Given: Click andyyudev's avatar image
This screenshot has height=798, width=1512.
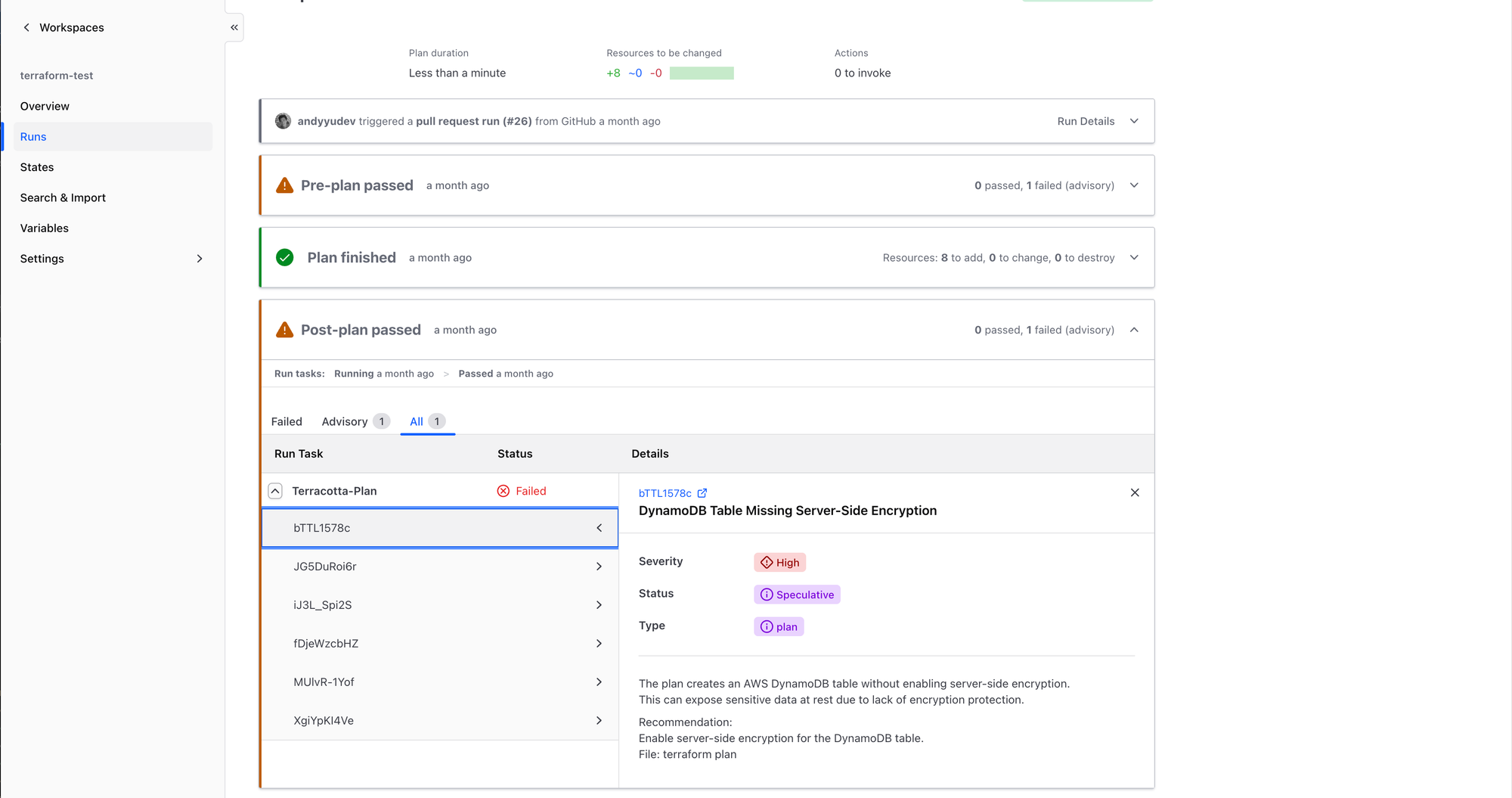Looking at the screenshot, I should pos(283,121).
